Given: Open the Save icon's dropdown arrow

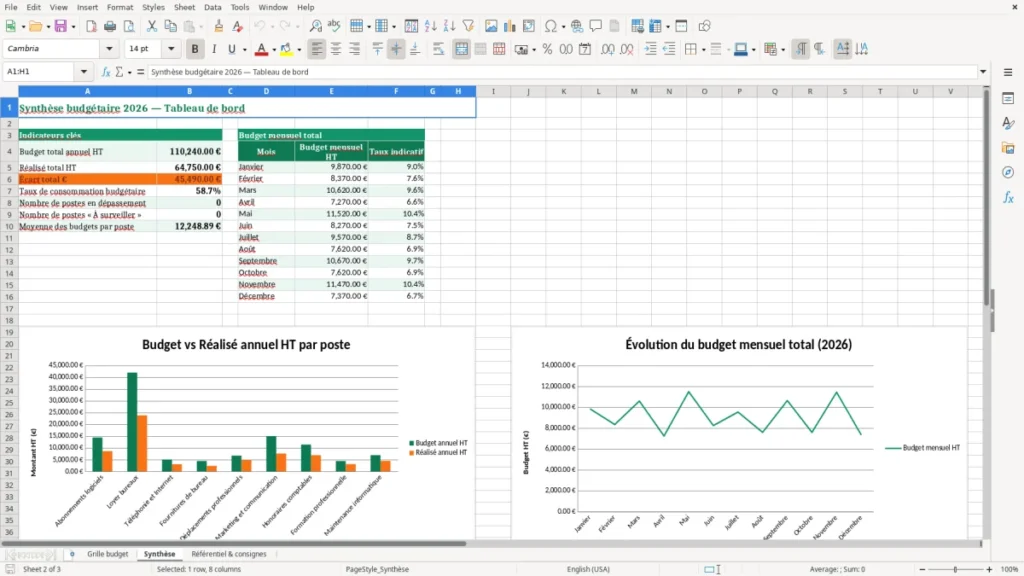Looking at the screenshot, I should click(73, 27).
